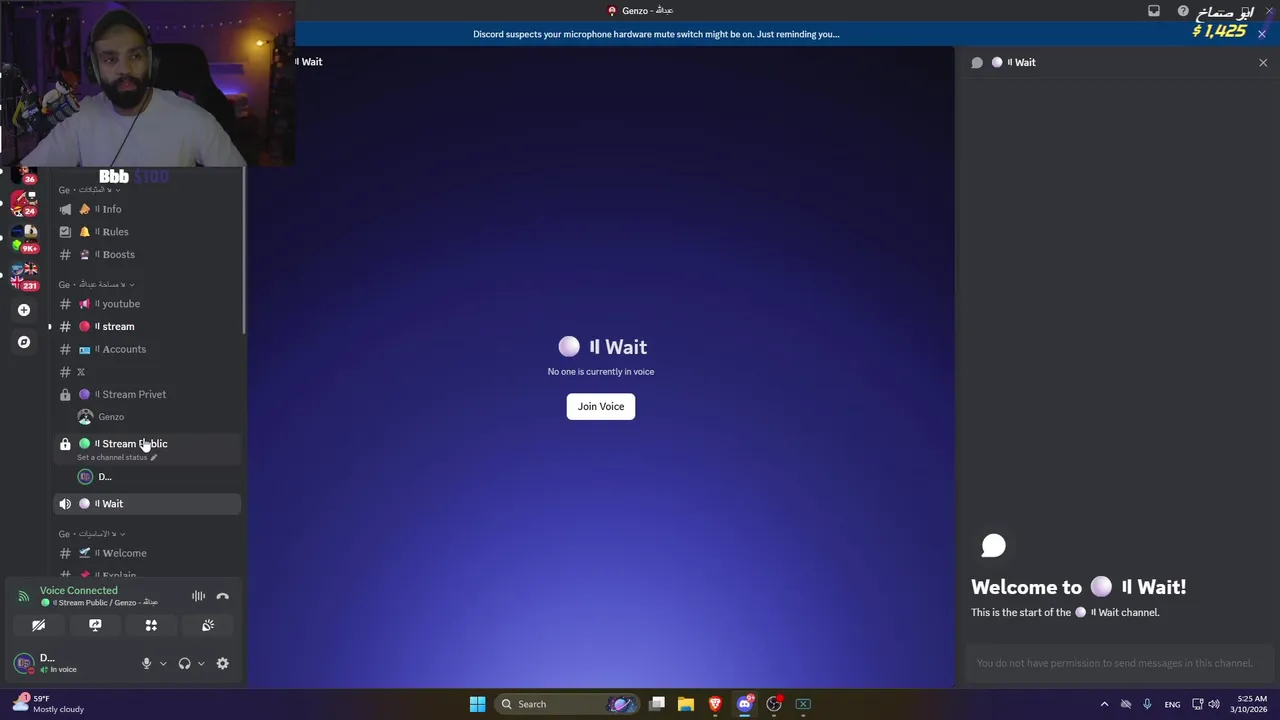Screen dimensions: 1280x720
Task: Open server icon with 9K+ badge
Action: pos(24,239)
